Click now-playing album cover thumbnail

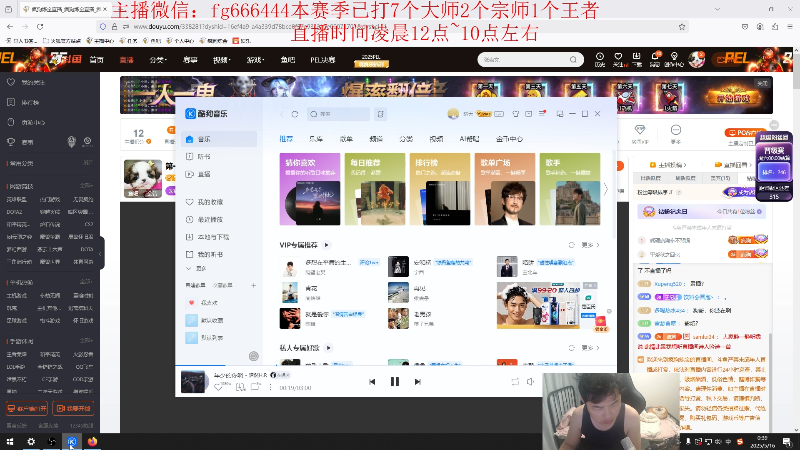click(193, 382)
